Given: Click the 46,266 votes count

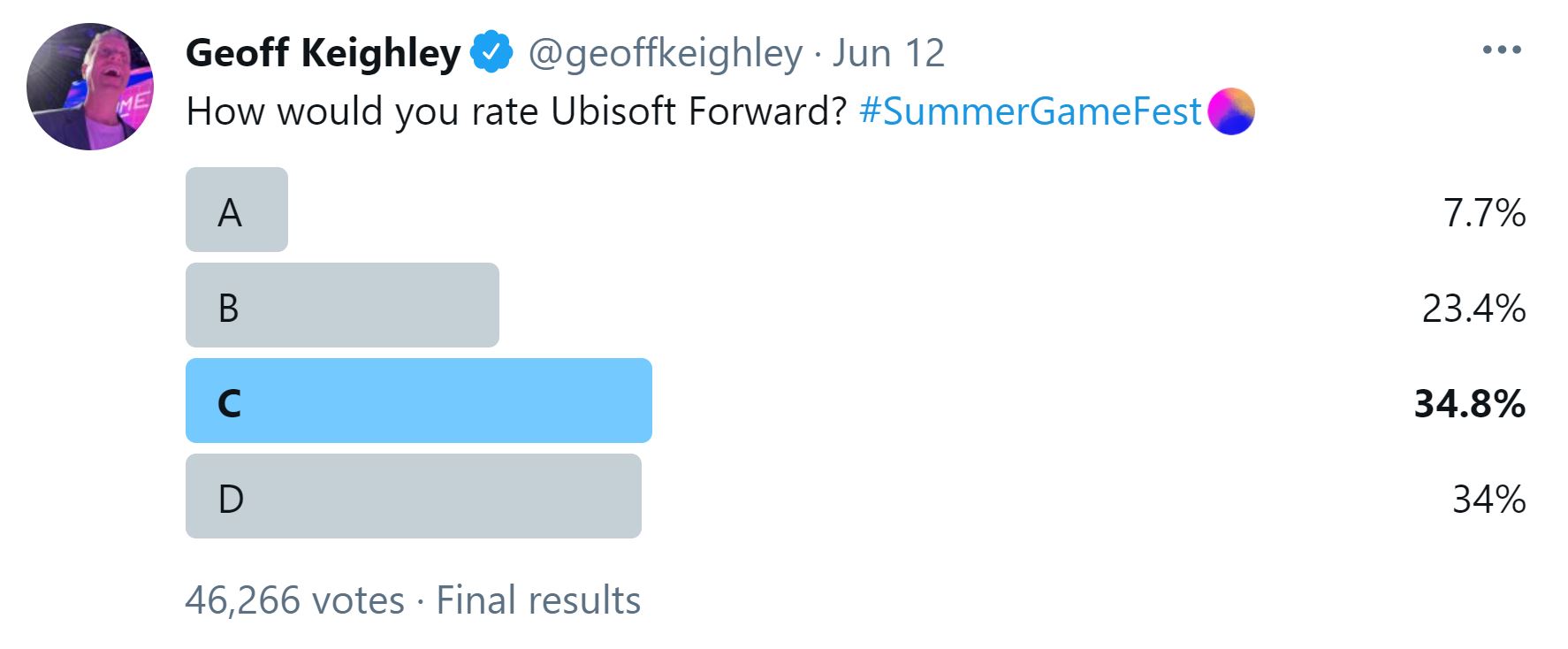Looking at the screenshot, I should coord(294,600).
